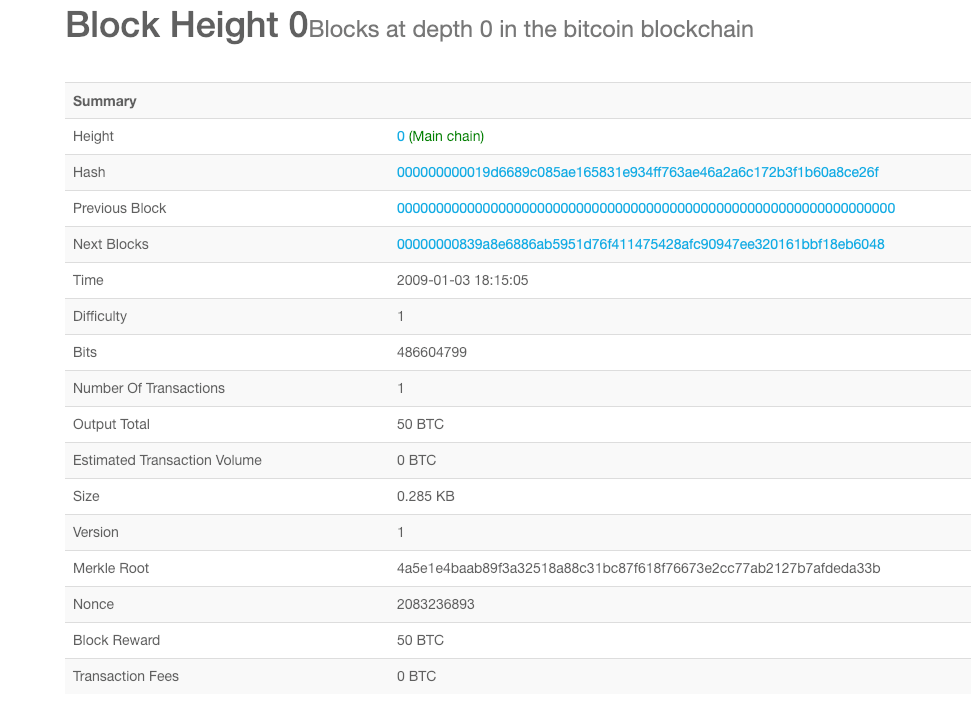Click the Version row label

tap(96, 533)
